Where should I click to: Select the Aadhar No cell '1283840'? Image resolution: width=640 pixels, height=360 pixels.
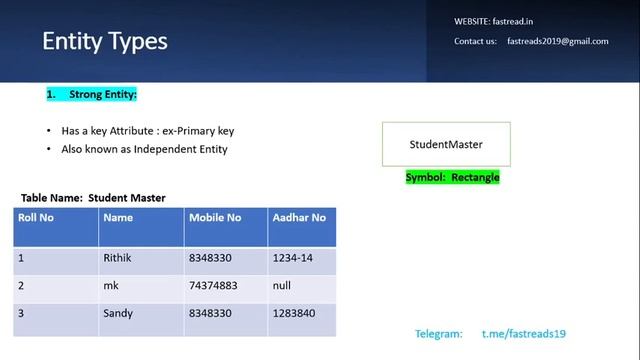[x=302, y=320]
